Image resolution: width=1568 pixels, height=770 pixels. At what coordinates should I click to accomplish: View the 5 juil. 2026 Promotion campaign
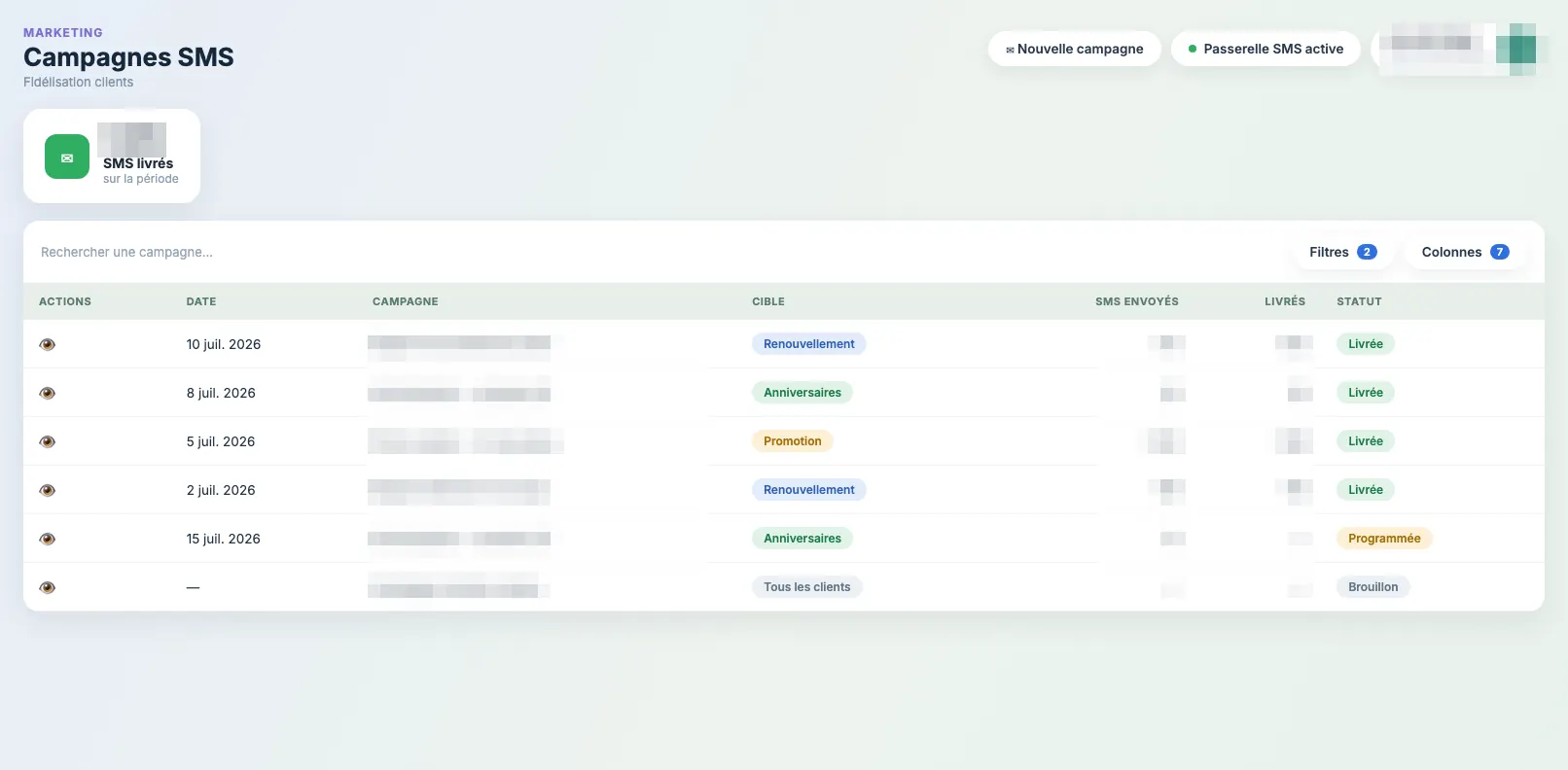[x=47, y=441]
